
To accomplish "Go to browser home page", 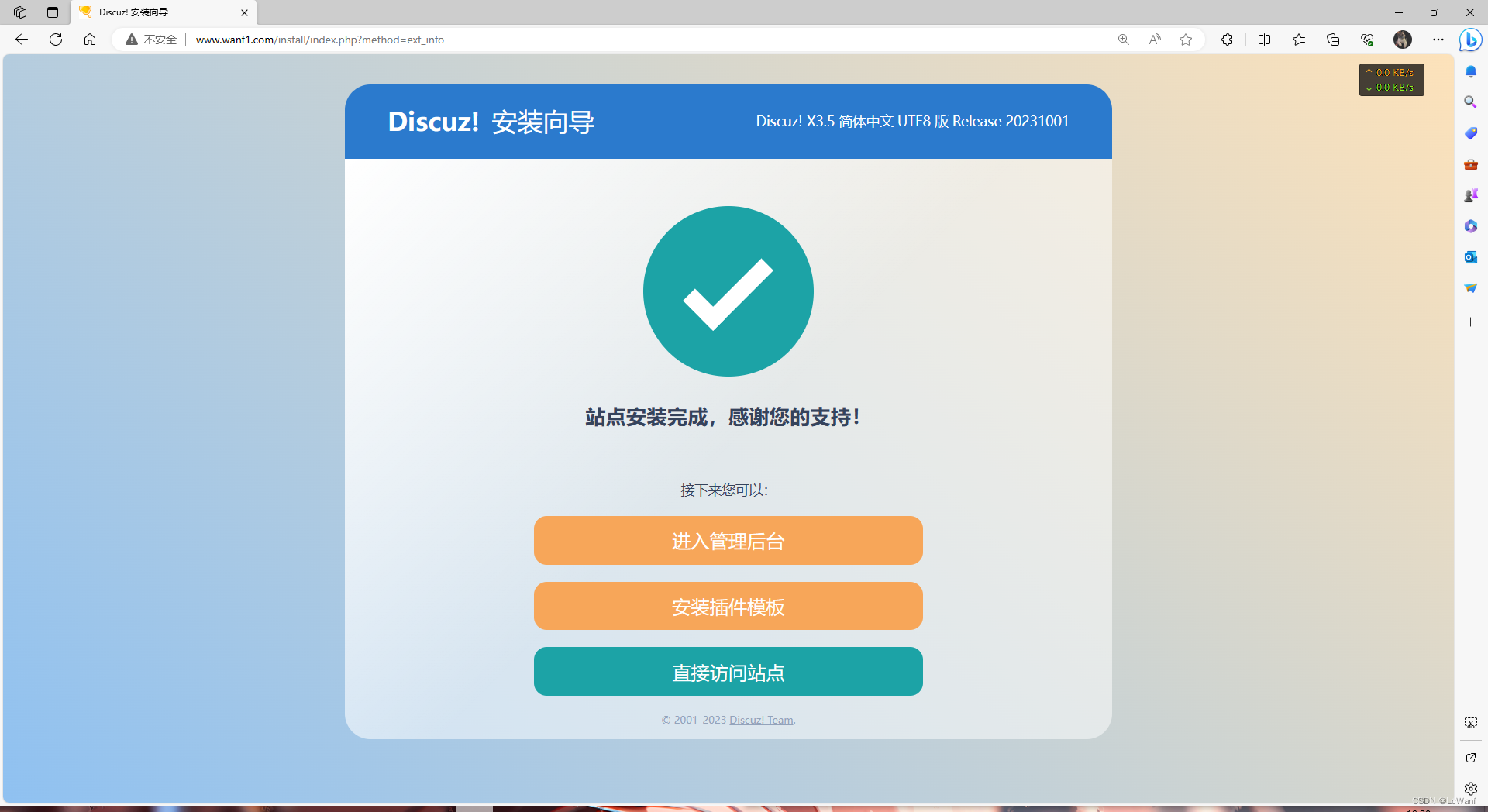I will click(90, 40).
